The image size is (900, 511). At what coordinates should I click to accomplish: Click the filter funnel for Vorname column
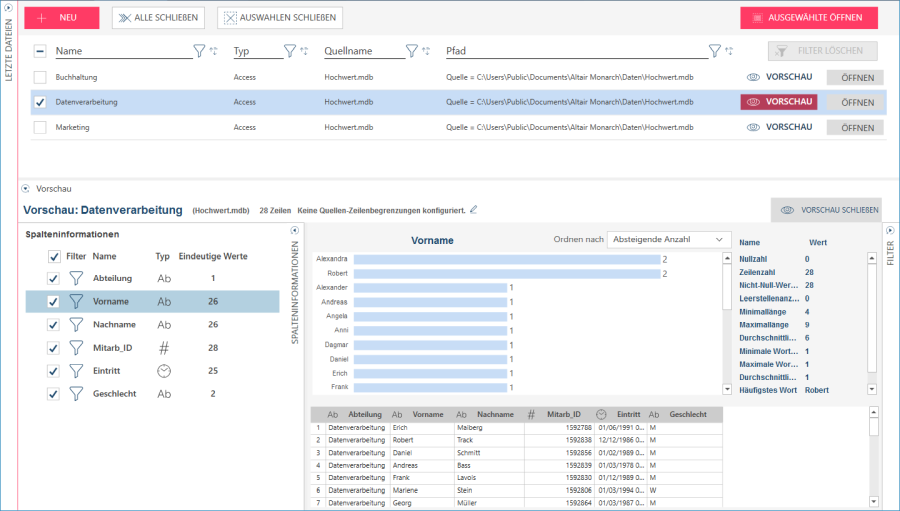pos(76,301)
